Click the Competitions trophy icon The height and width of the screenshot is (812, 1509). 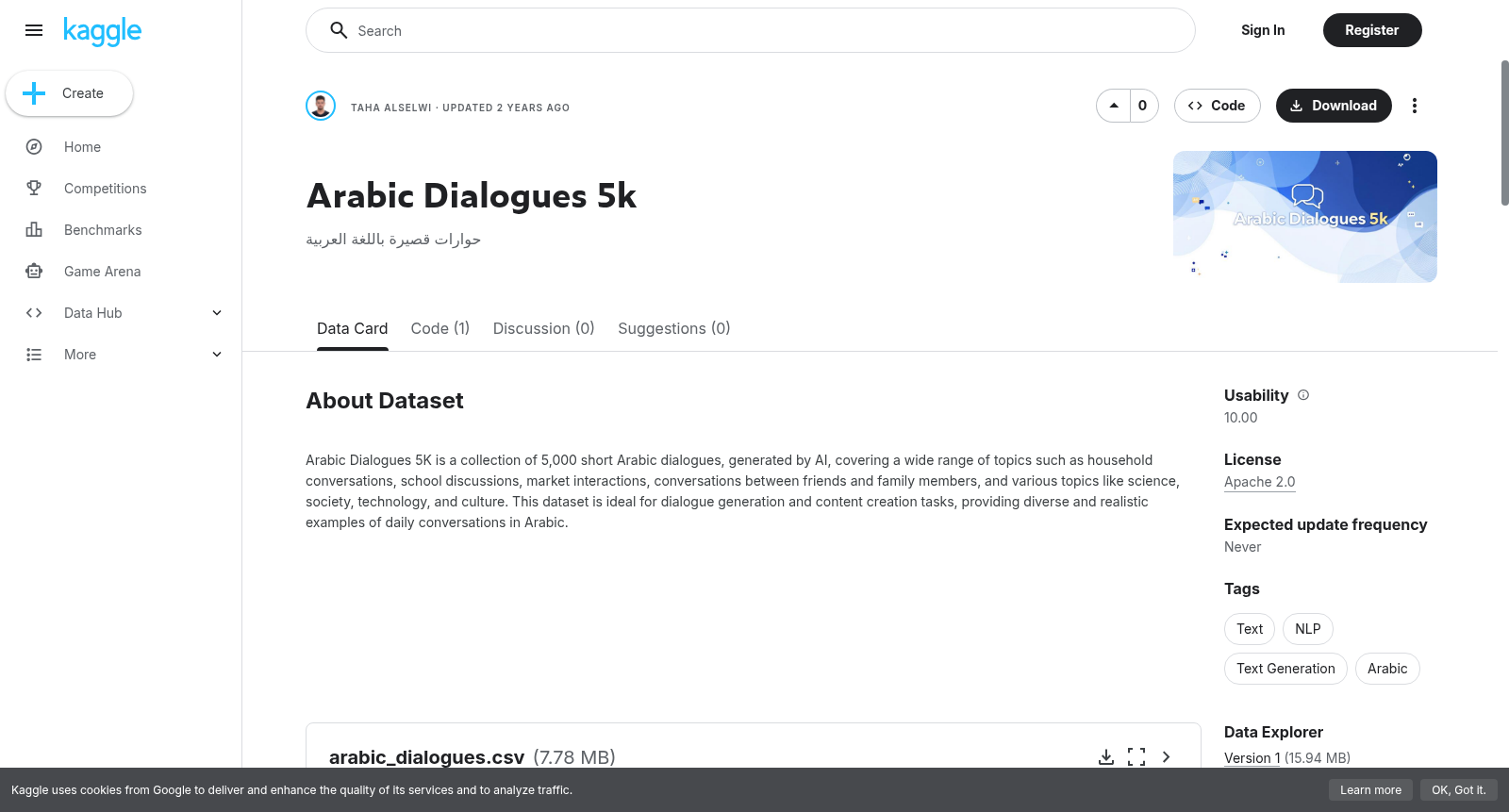[x=34, y=189]
